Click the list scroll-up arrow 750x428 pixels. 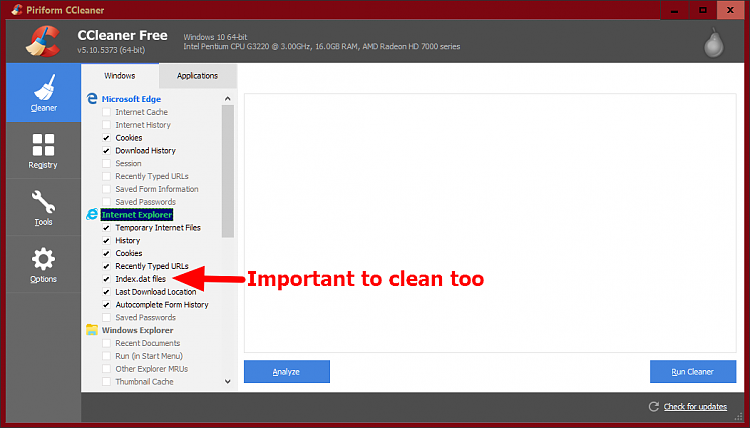[x=228, y=99]
